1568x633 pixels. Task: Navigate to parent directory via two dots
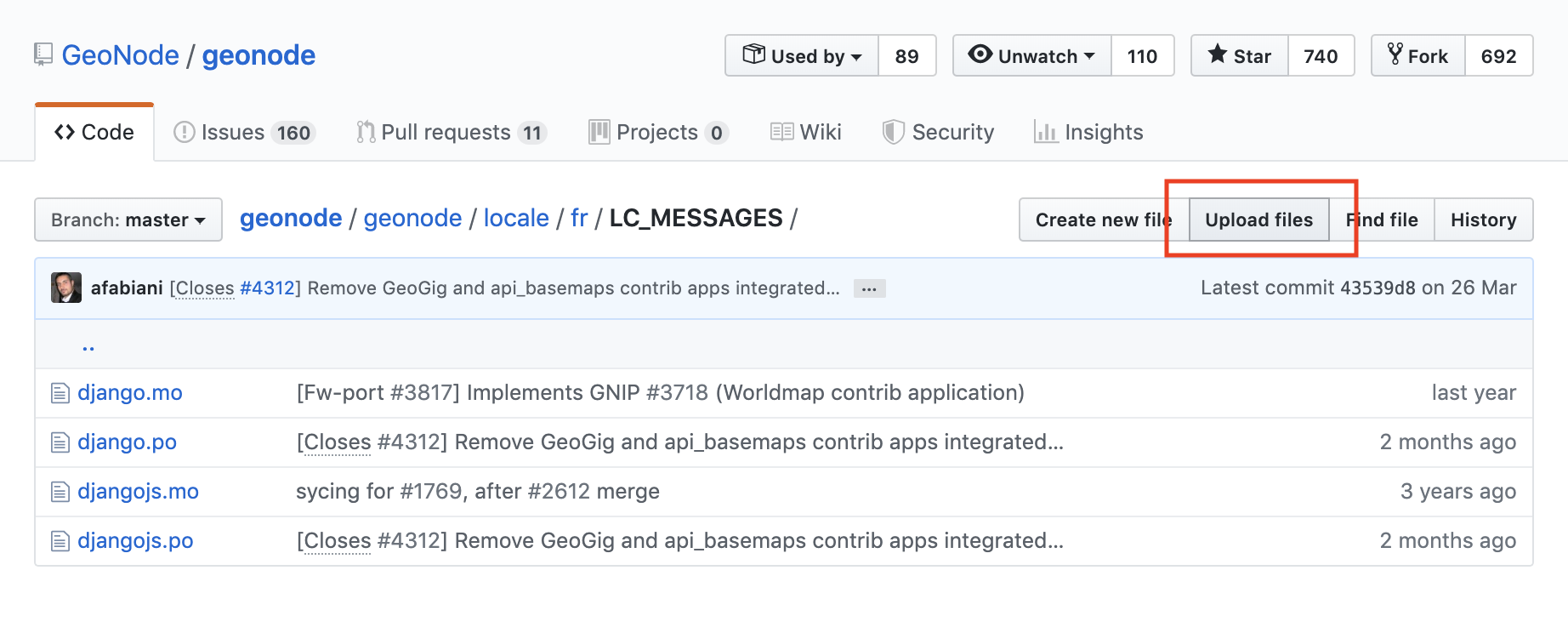coord(88,345)
